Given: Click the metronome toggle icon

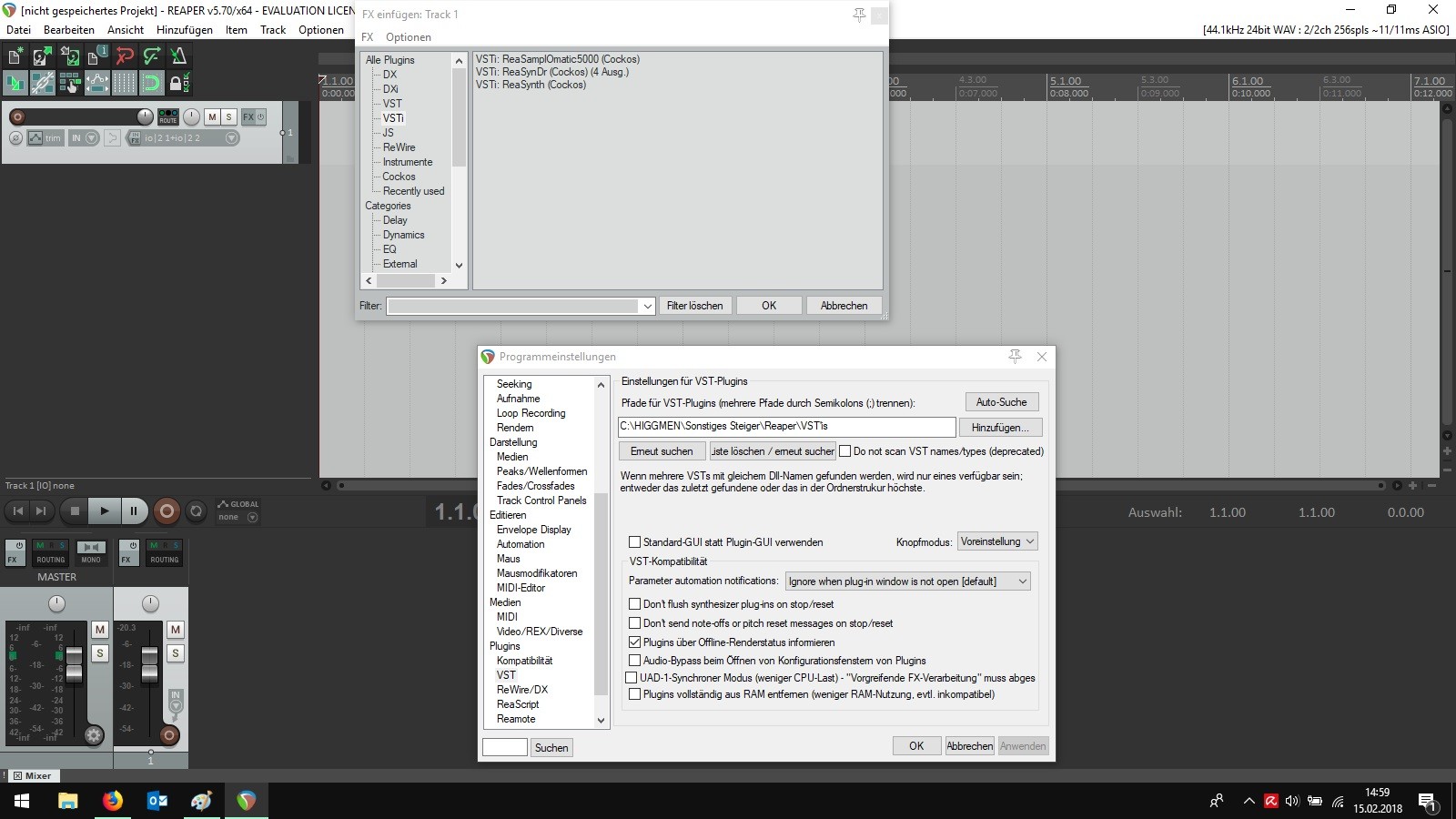Looking at the screenshot, I should 178,56.
